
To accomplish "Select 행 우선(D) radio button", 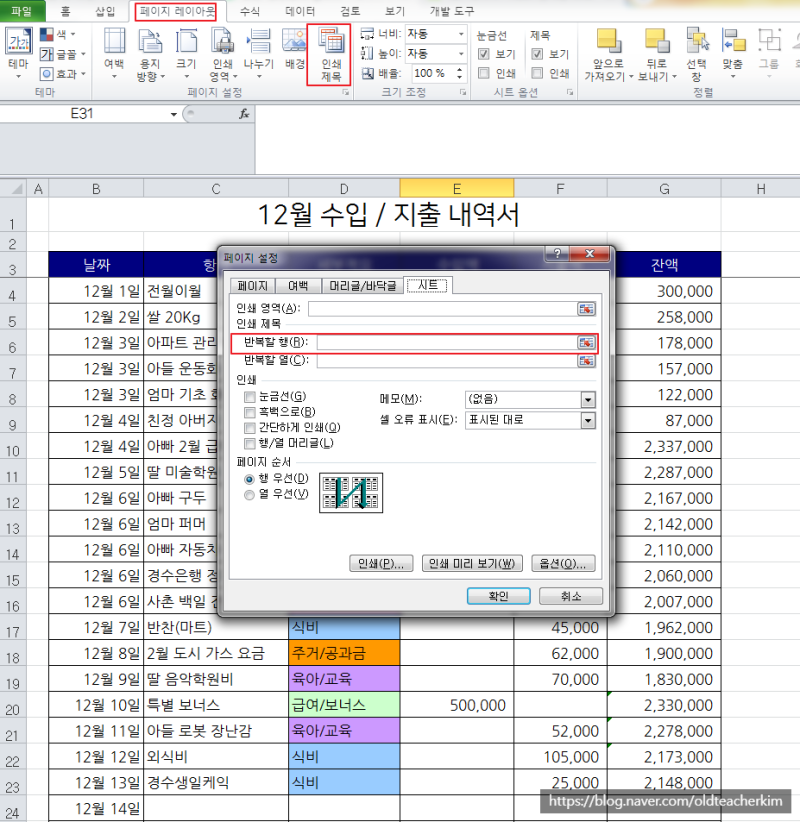I will (x=250, y=479).
